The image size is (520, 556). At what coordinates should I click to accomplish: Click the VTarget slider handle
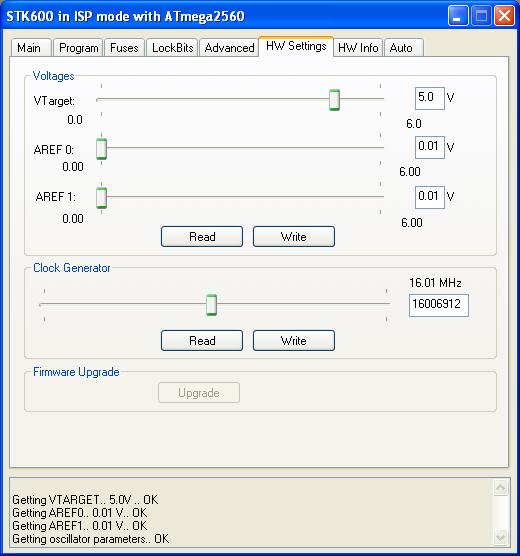click(x=334, y=100)
